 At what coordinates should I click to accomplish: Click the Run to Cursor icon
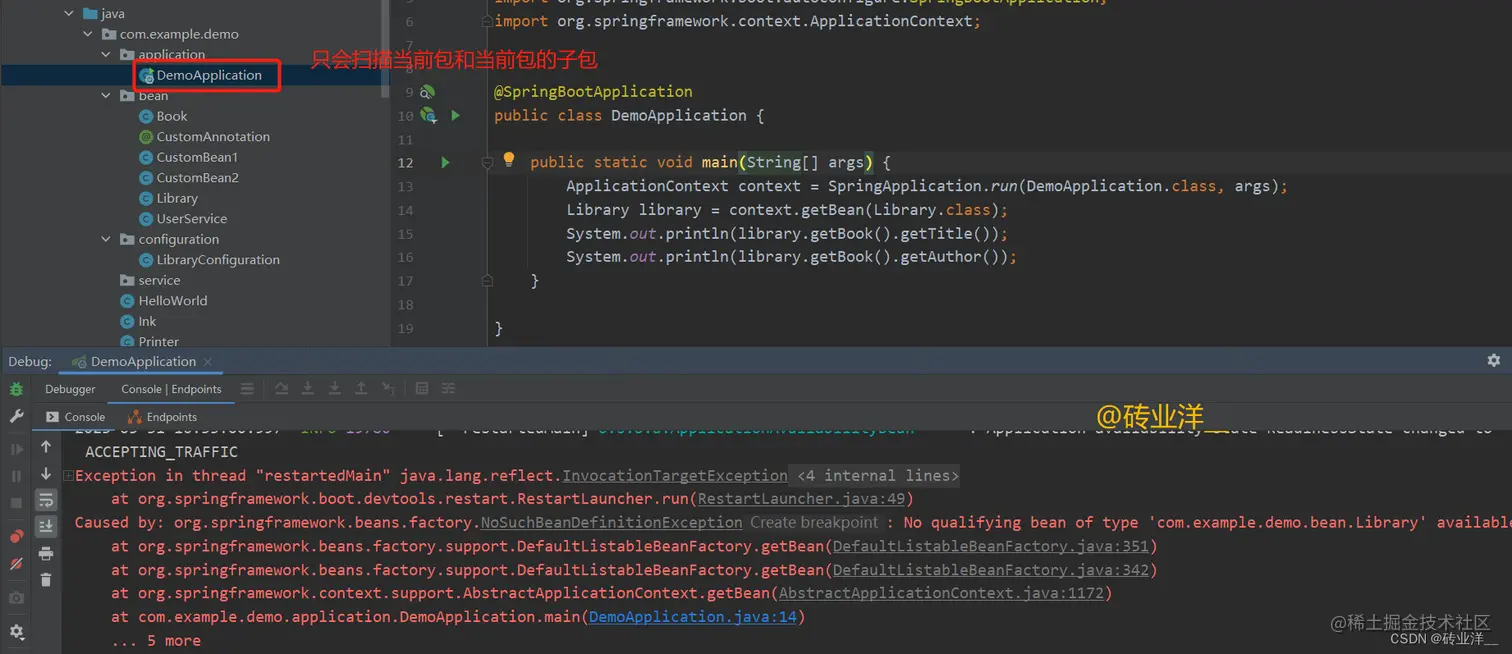[x=388, y=389]
